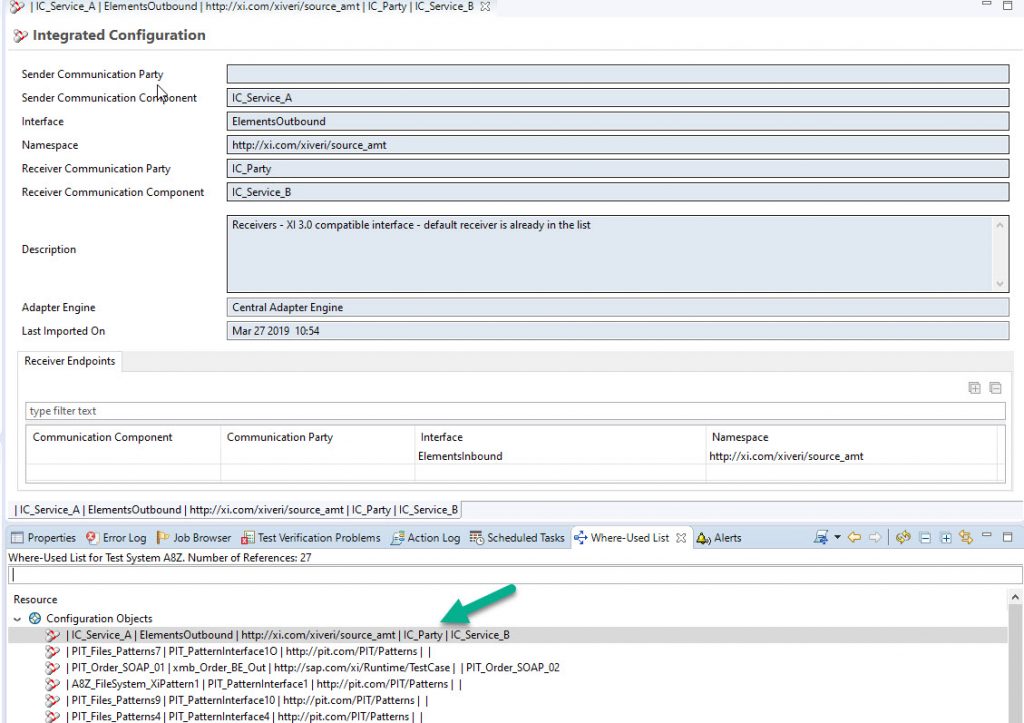Screen dimensions: 1024x723
Task: Go forward with the grey right arrow
Action: (875, 538)
